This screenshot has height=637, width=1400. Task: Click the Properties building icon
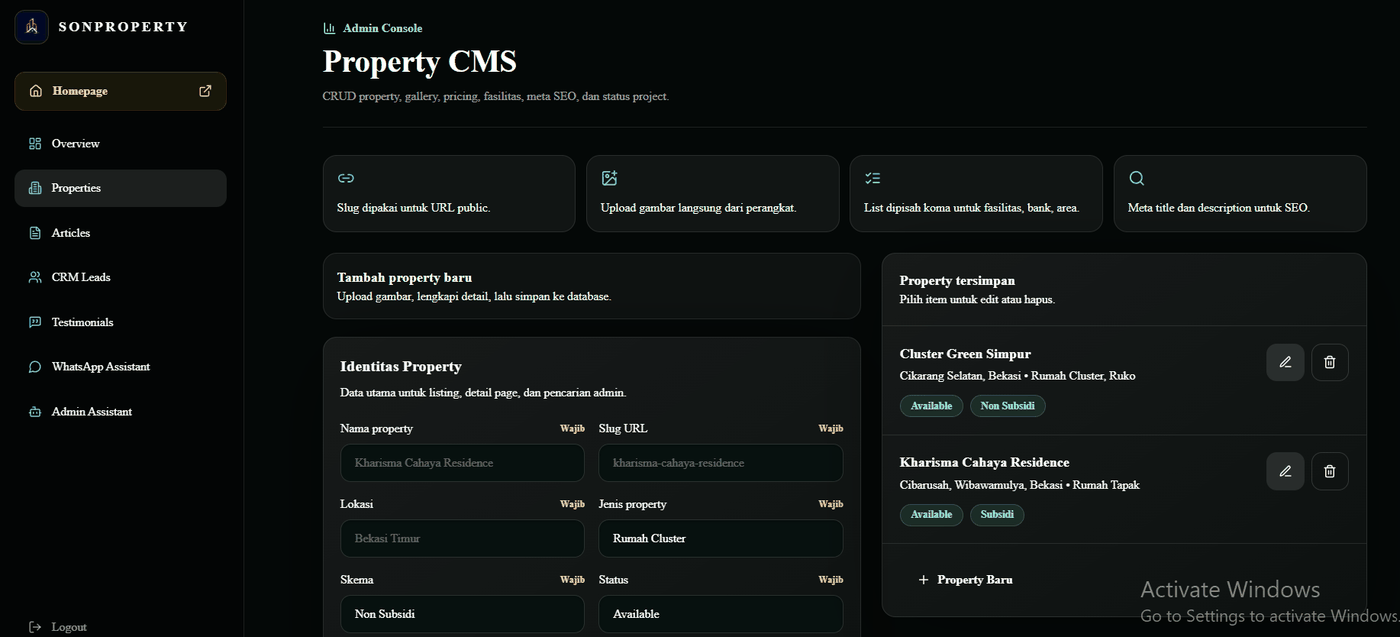[35, 188]
